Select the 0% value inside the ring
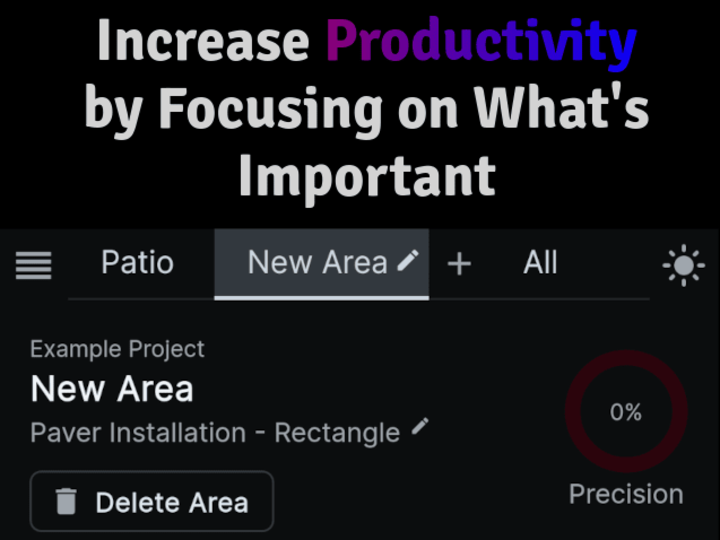720x540 pixels. pyautogui.click(x=626, y=412)
